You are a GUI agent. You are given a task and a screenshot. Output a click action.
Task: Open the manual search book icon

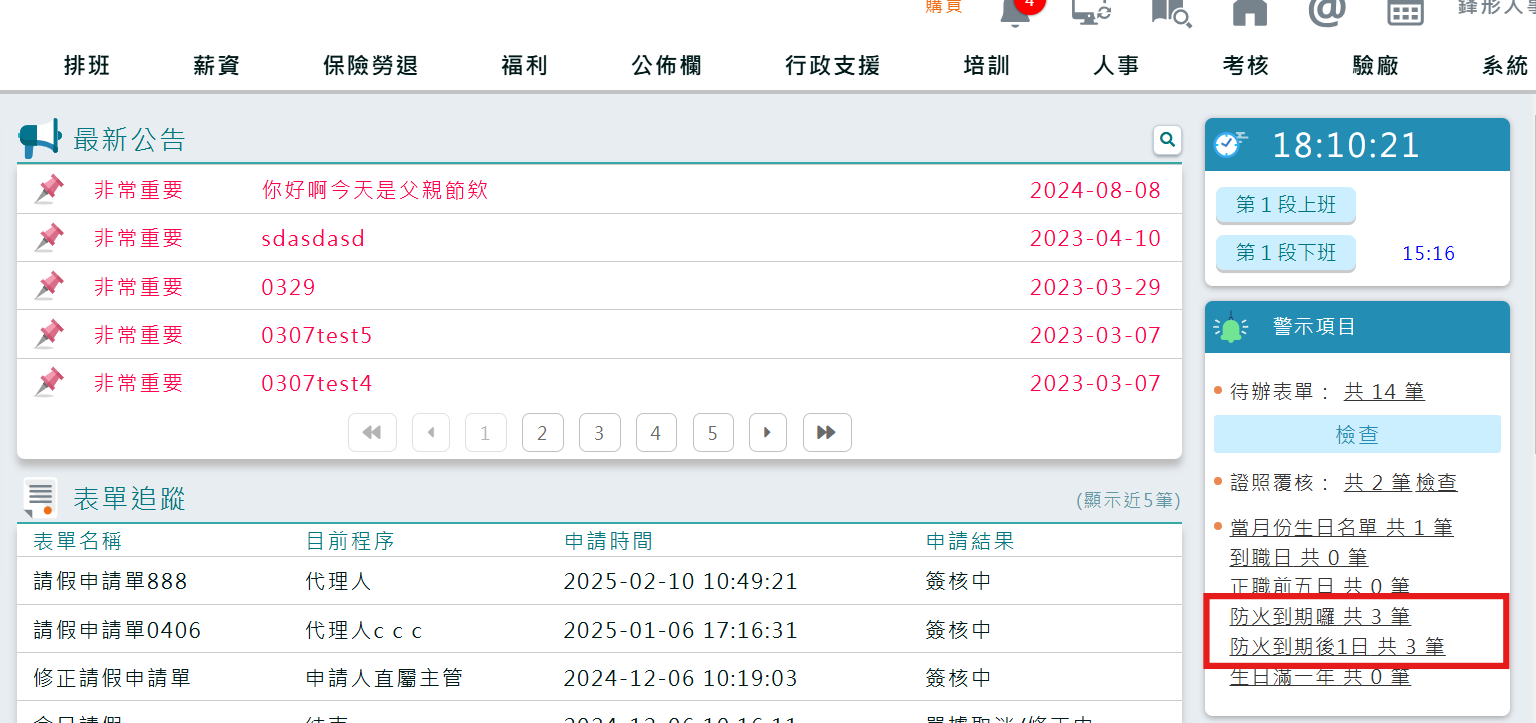(x=1170, y=12)
